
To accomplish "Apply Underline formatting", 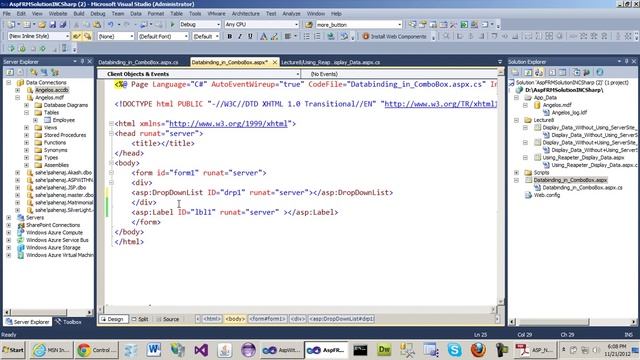I will point(250,36).
